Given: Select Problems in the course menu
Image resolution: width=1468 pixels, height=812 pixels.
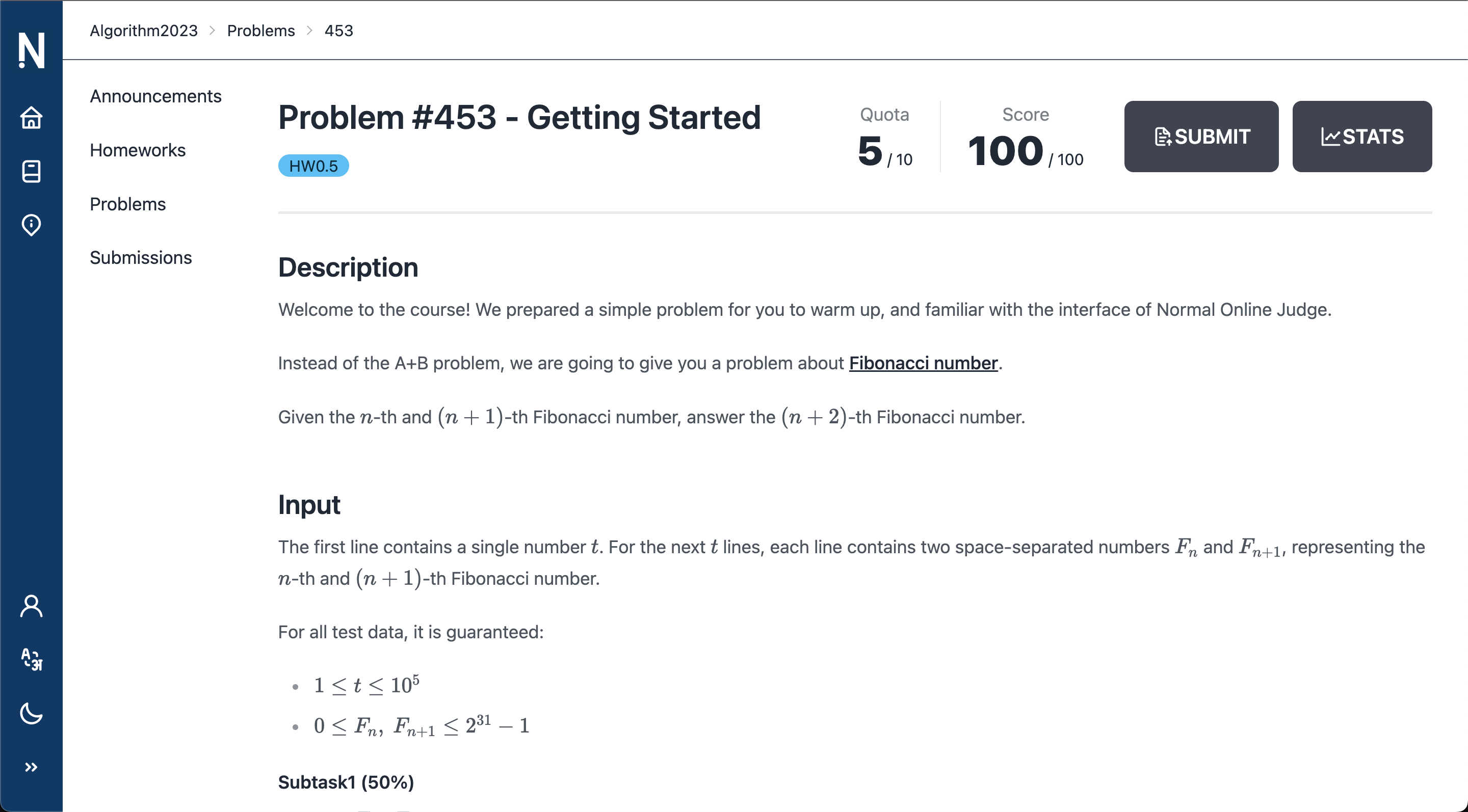Looking at the screenshot, I should tap(127, 204).
